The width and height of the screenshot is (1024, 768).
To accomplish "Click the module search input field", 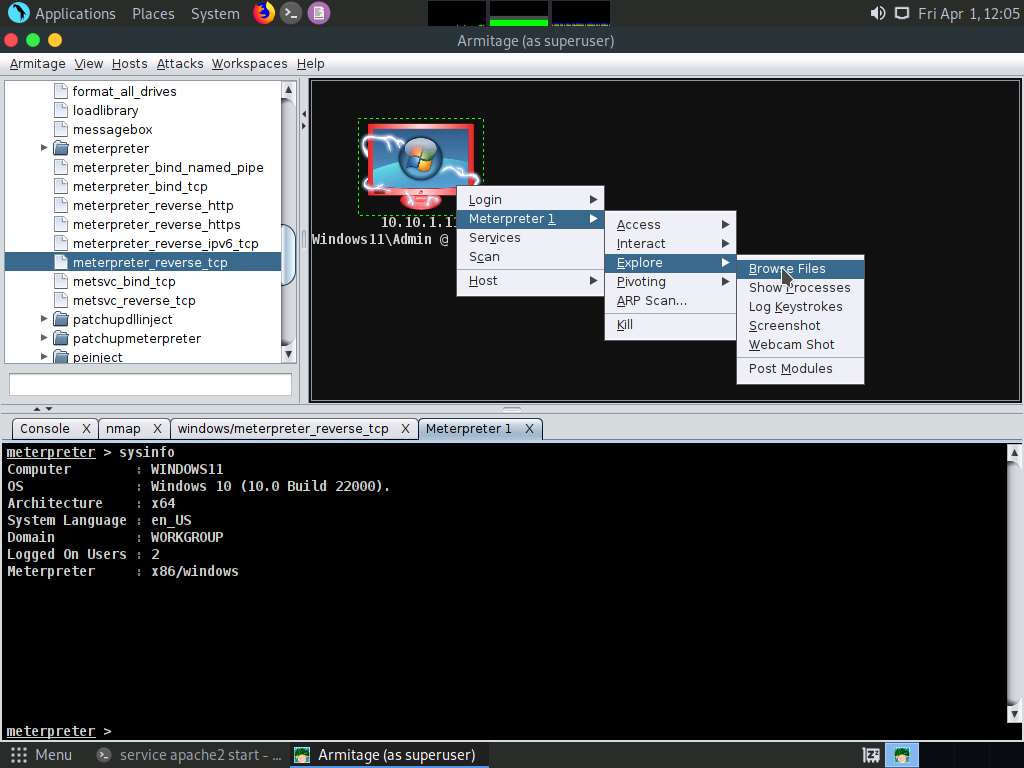I will (x=150, y=384).
